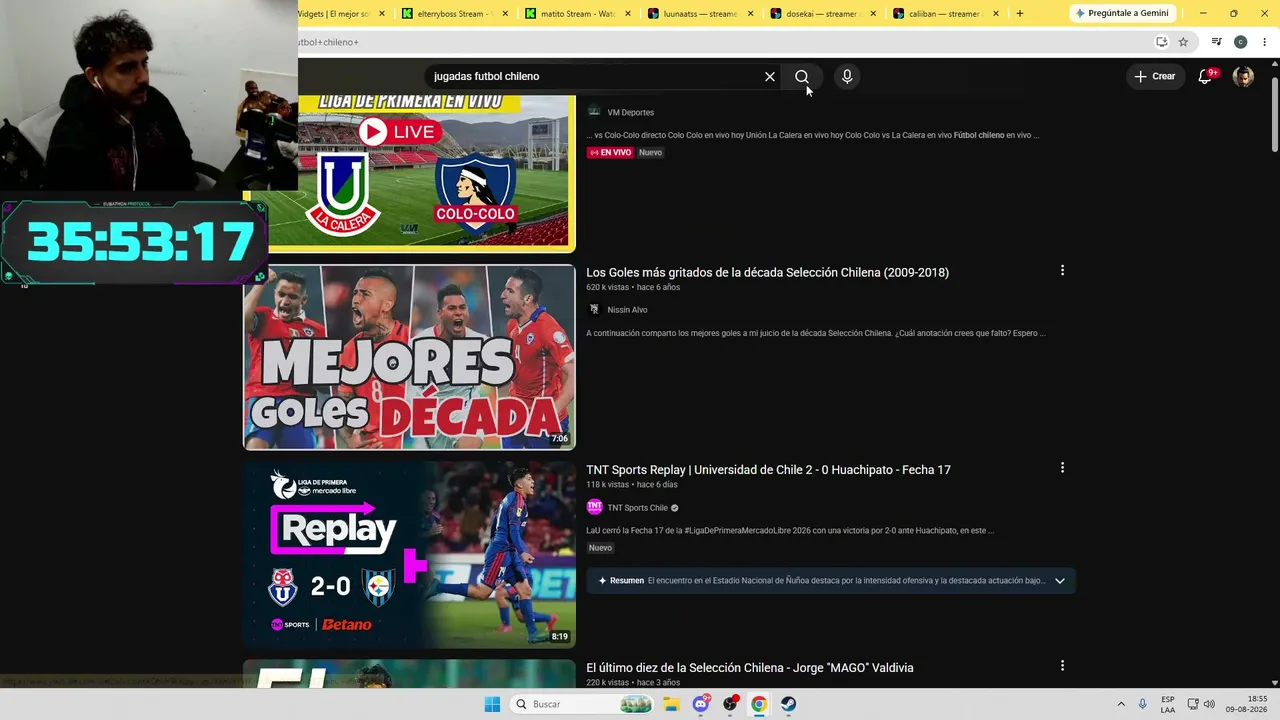1280x720 pixels.
Task: Click the YouTube search magnifier button
Action: [x=802, y=77]
